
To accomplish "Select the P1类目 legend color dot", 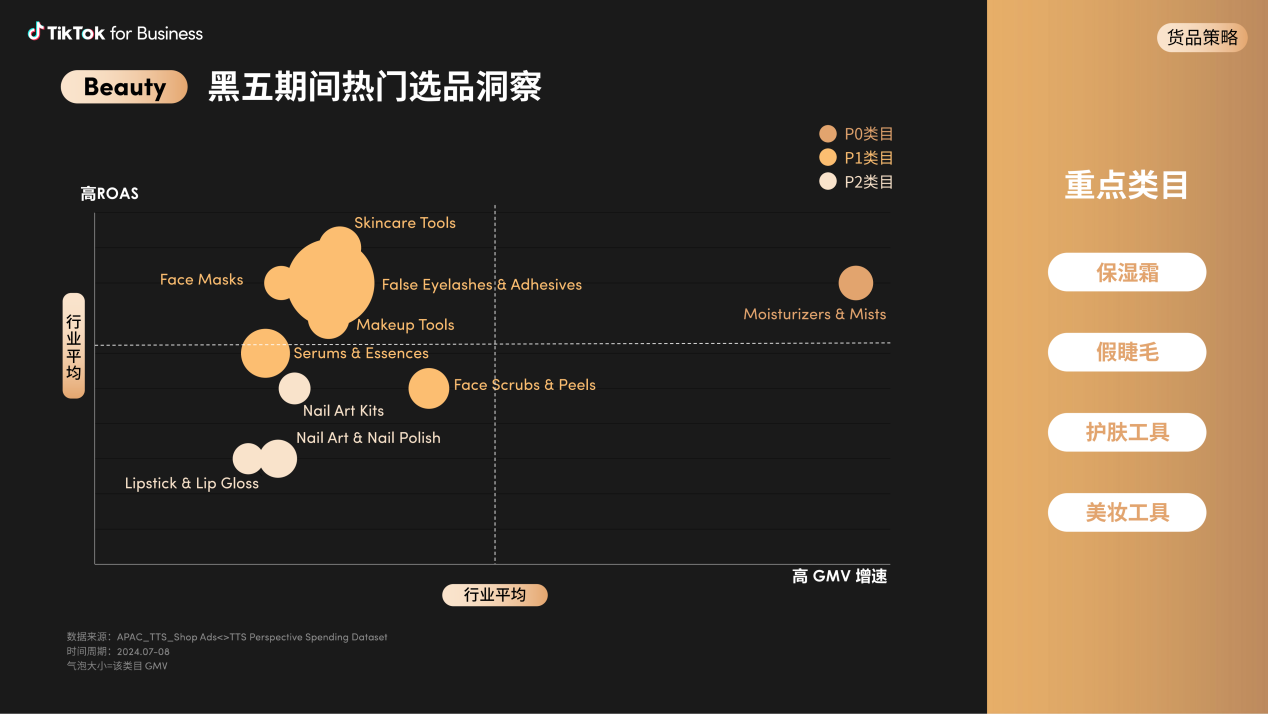I will 826,157.
